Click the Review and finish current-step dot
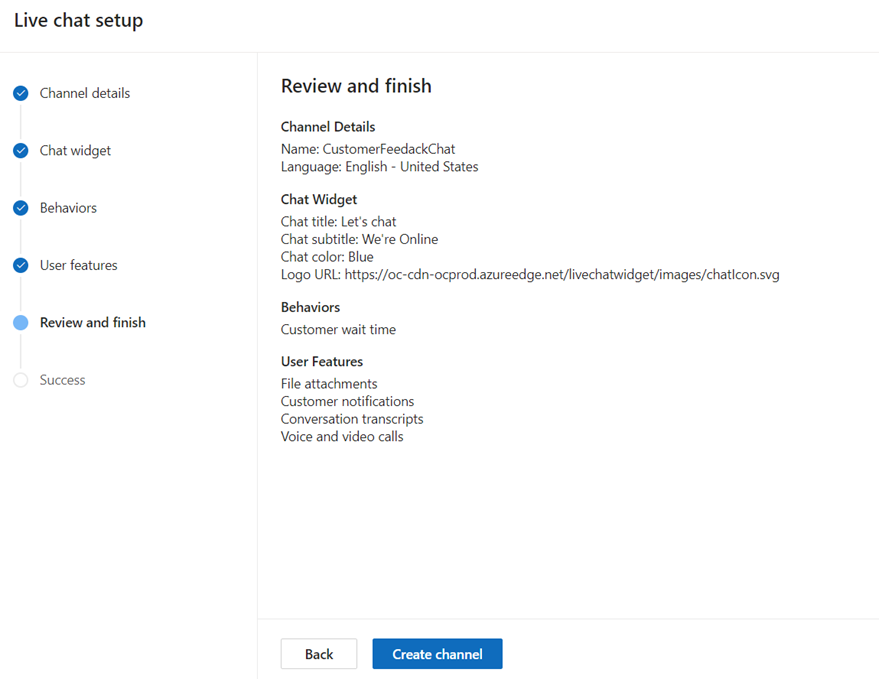This screenshot has height=679, width=879. pos(20,323)
